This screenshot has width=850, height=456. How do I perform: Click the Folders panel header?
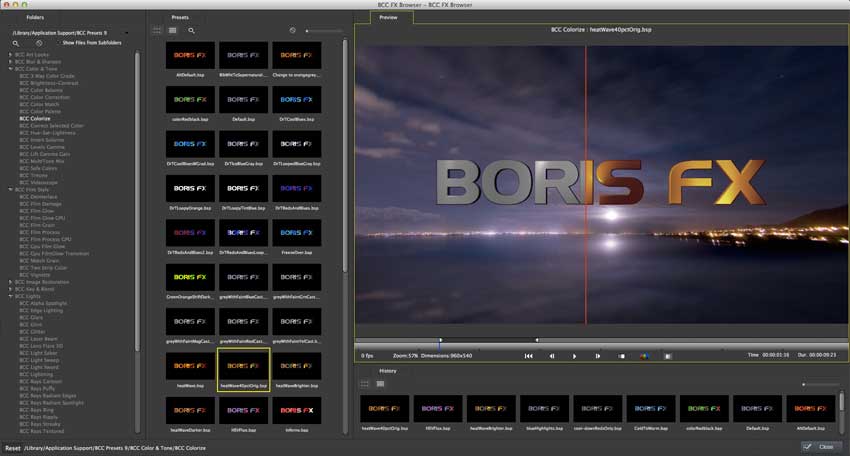pyautogui.click(x=35, y=17)
